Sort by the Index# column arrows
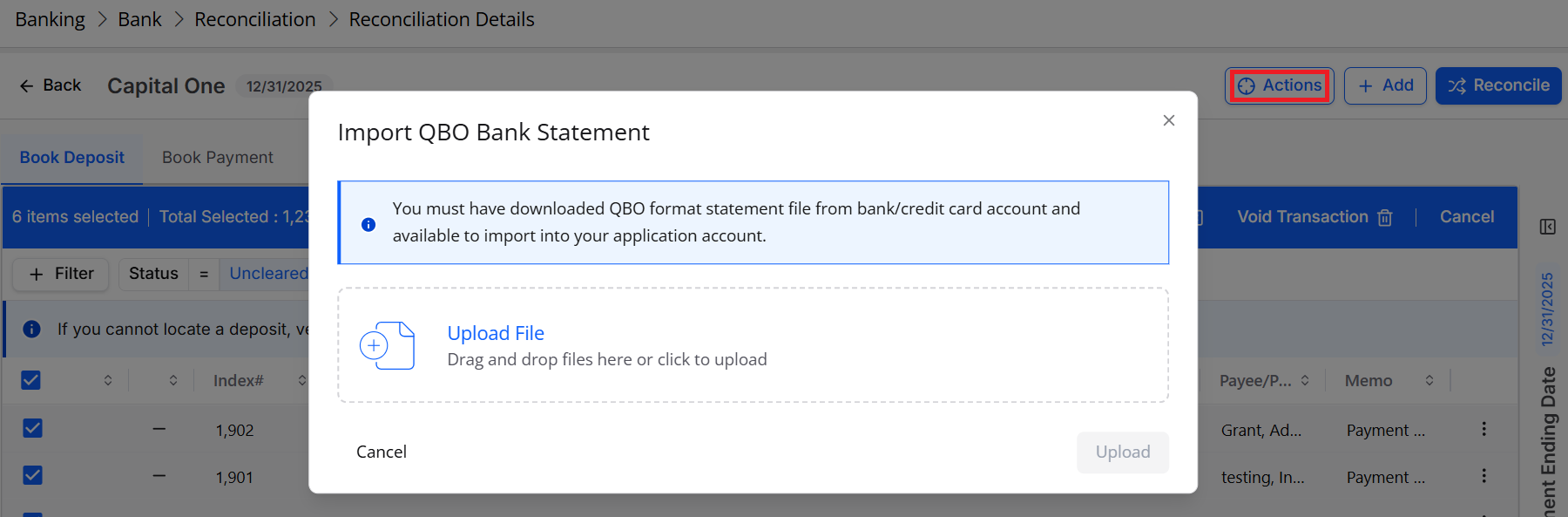1568x517 pixels. [301, 380]
